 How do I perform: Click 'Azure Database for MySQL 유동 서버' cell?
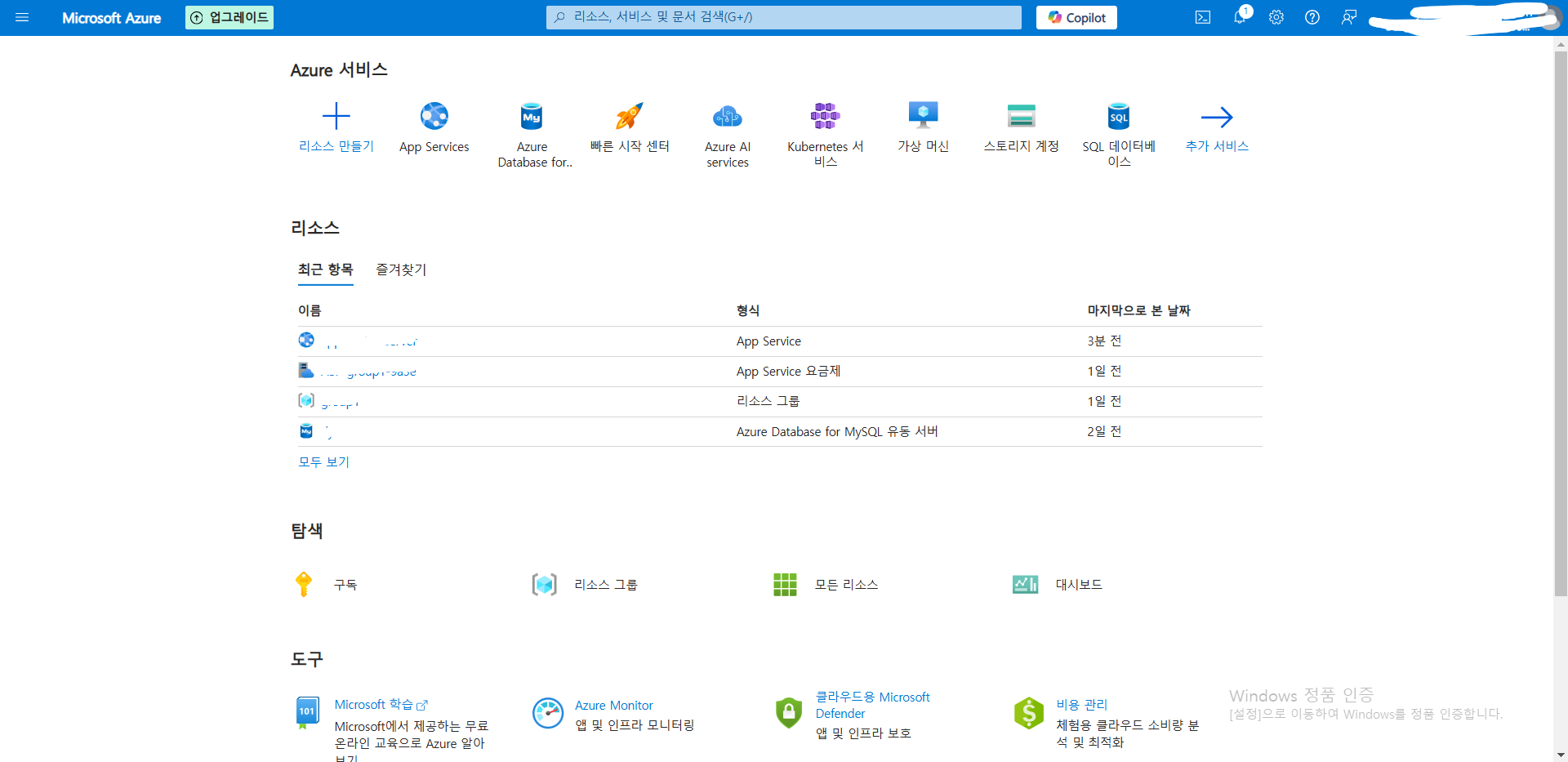point(837,431)
